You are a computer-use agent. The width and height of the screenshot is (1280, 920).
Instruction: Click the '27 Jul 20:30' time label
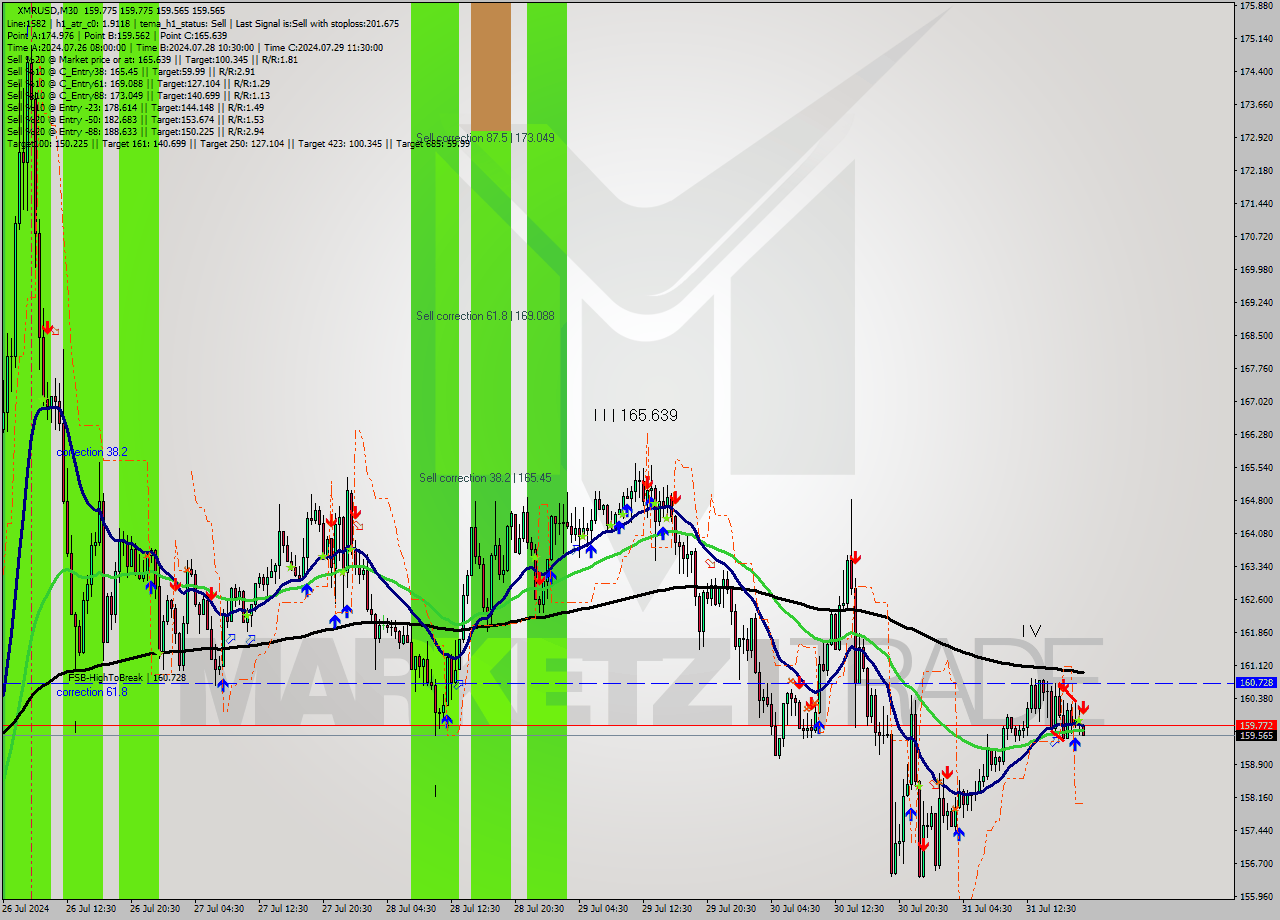coord(347,909)
